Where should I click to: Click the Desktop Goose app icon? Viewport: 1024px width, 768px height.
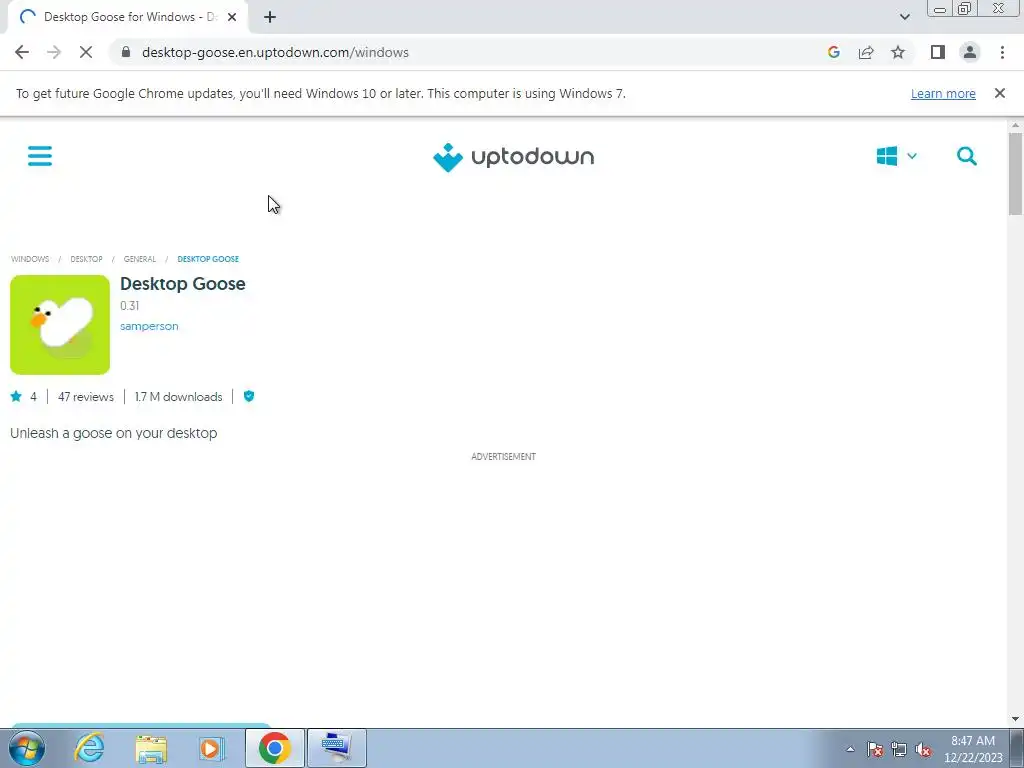tap(60, 325)
